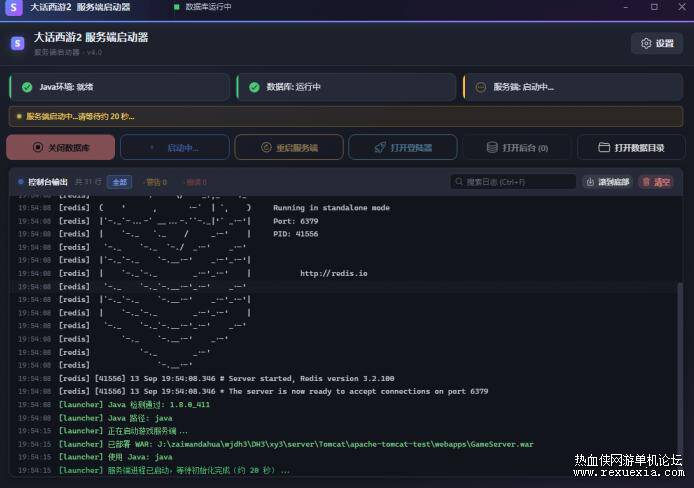Viewport: 694px width, 488px height.
Task: Click the stop icon in 关闭数据库
Action: coord(38,147)
